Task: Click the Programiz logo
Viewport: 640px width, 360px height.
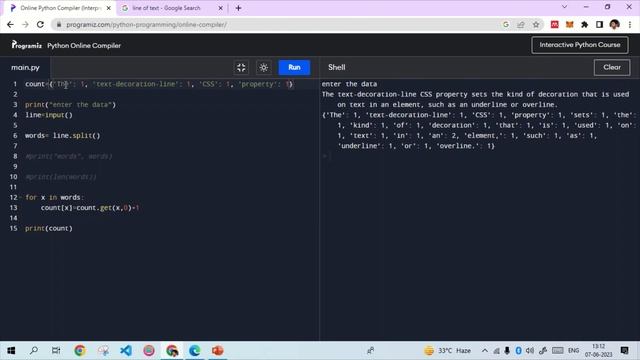Action: (27, 45)
